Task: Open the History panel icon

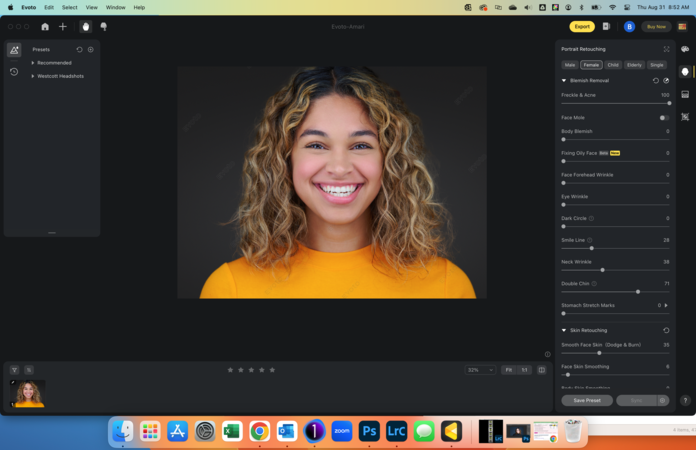Action: [x=14, y=72]
